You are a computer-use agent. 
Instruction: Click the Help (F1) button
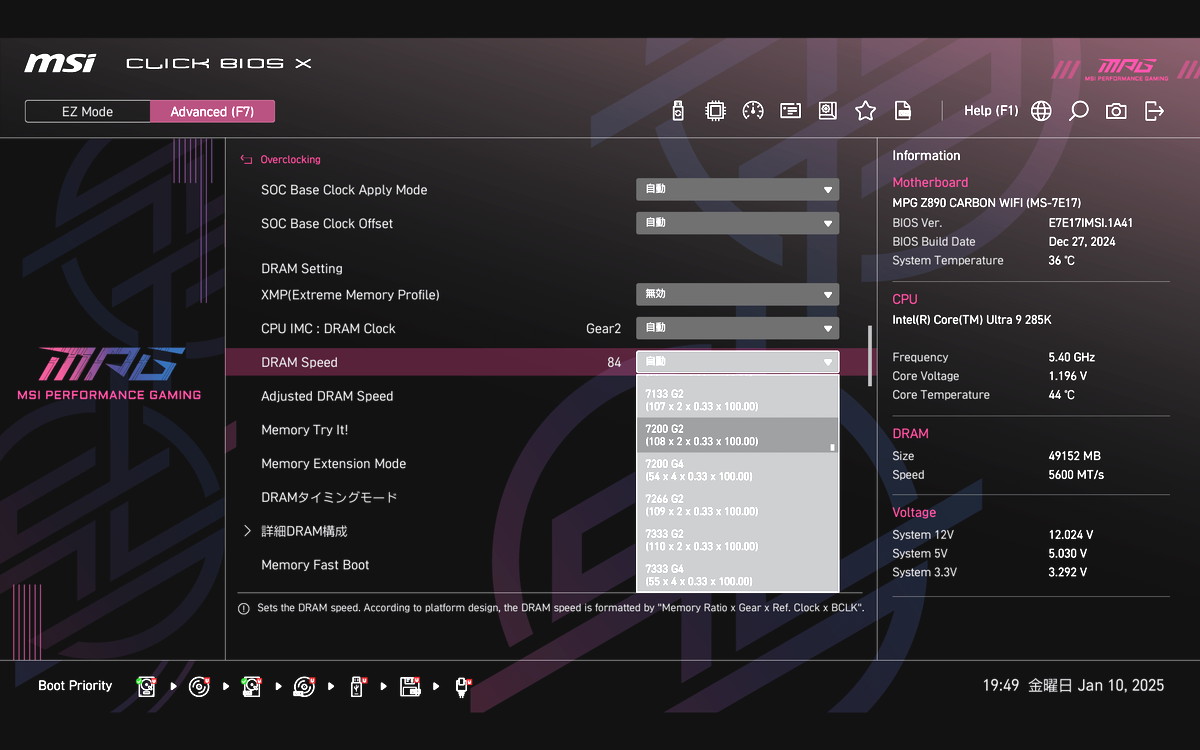pyautogui.click(x=990, y=111)
